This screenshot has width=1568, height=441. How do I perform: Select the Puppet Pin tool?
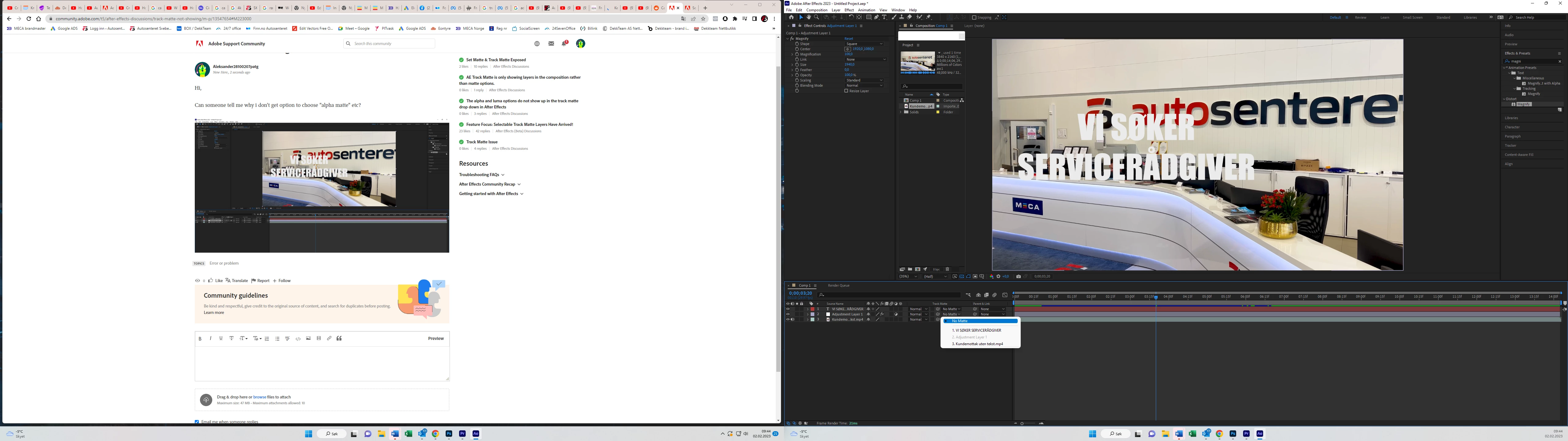[928, 17]
